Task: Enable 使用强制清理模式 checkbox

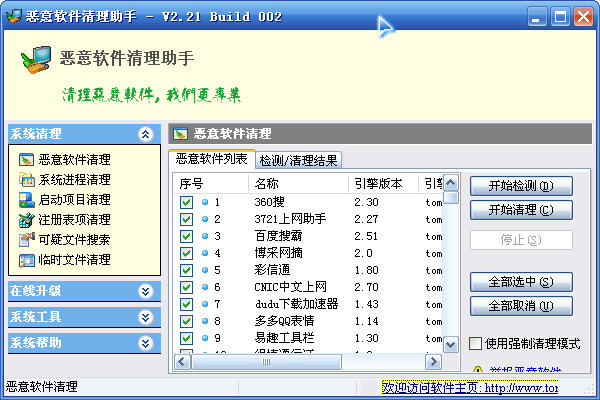Action: click(476, 343)
